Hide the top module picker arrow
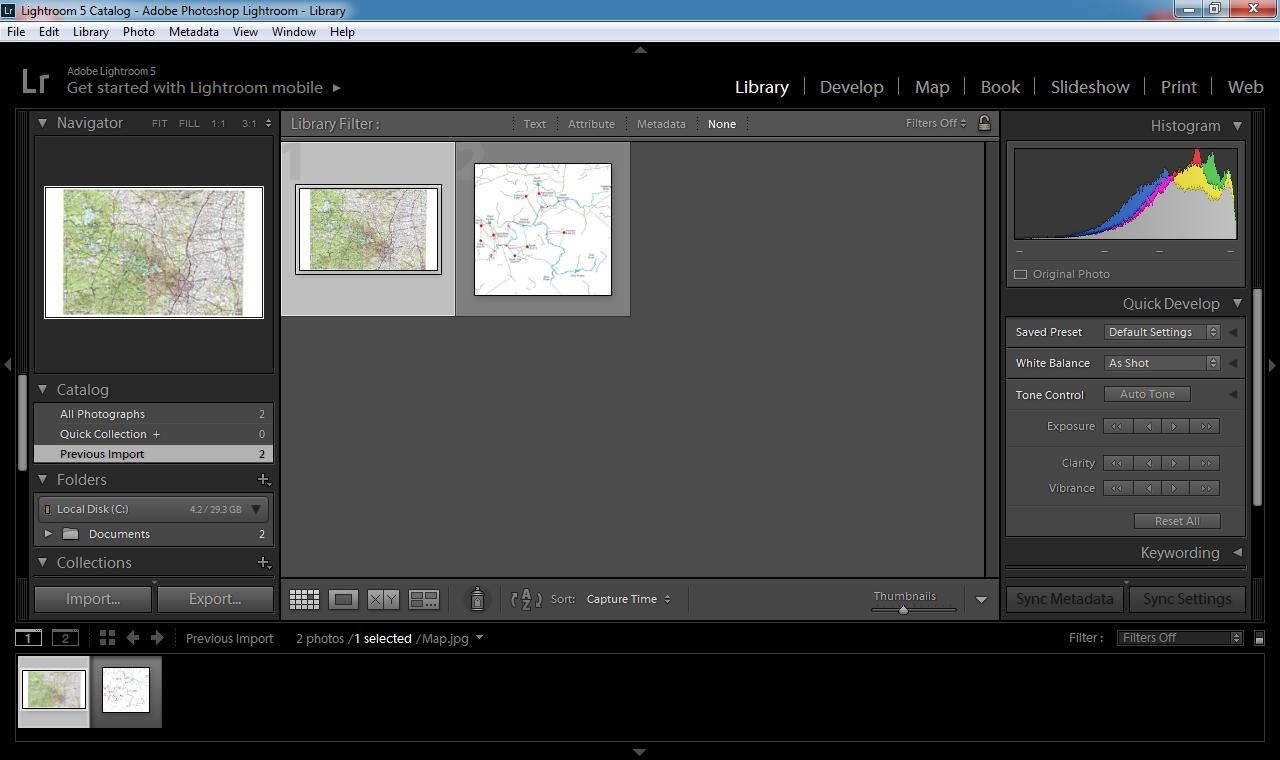 [x=640, y=49]
